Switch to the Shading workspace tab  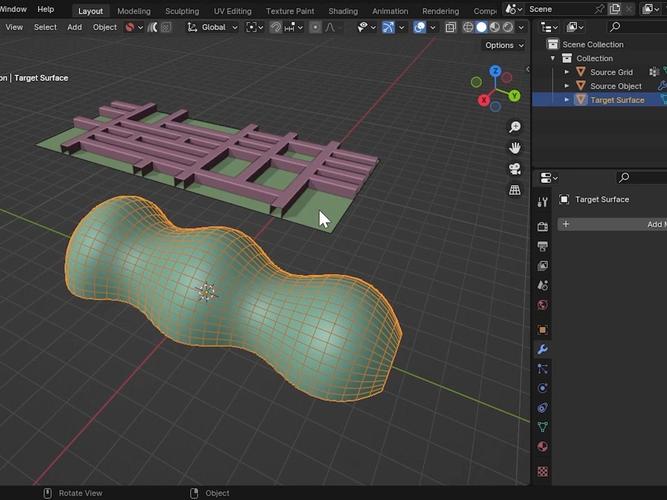[343, 11]
